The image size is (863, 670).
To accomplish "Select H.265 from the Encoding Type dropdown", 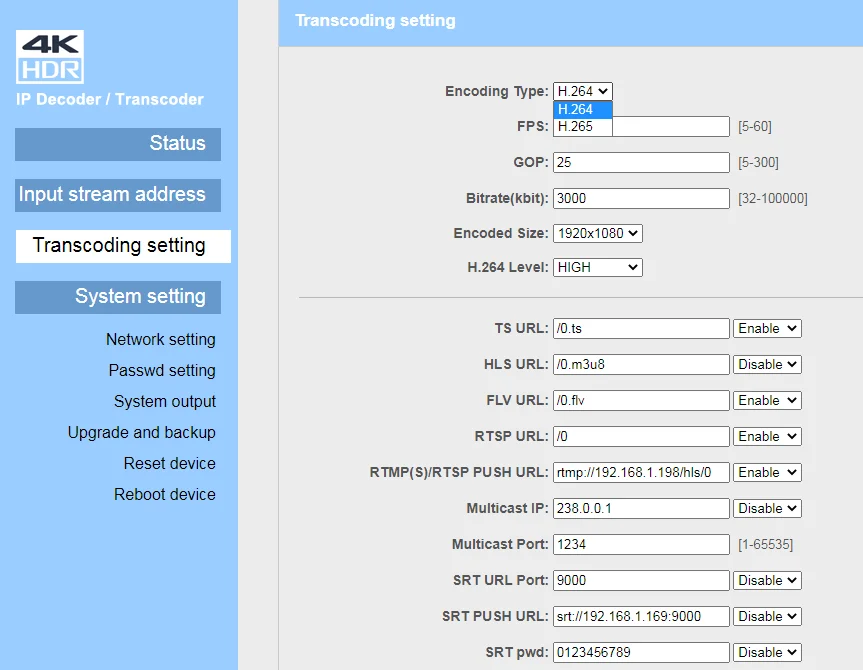I will click(x=582, y=127).
